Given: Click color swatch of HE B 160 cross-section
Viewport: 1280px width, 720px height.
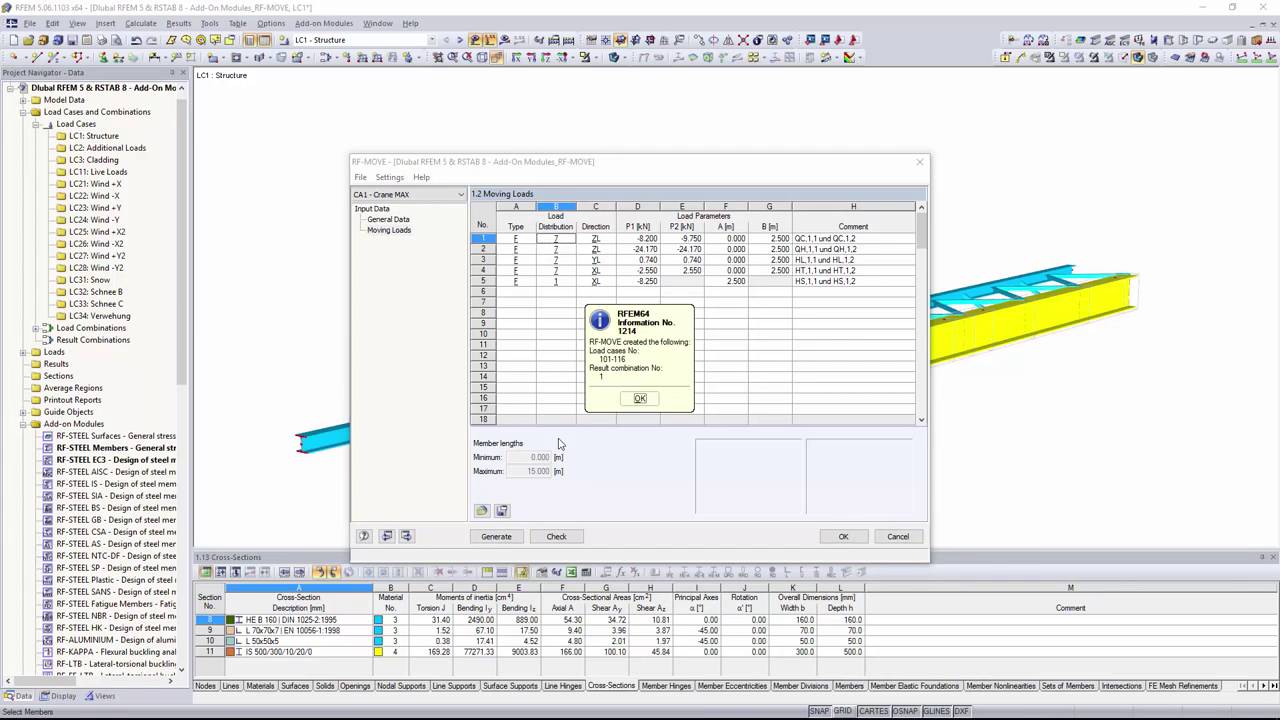Looking at the screenshot, I should (x=230, y=620).
